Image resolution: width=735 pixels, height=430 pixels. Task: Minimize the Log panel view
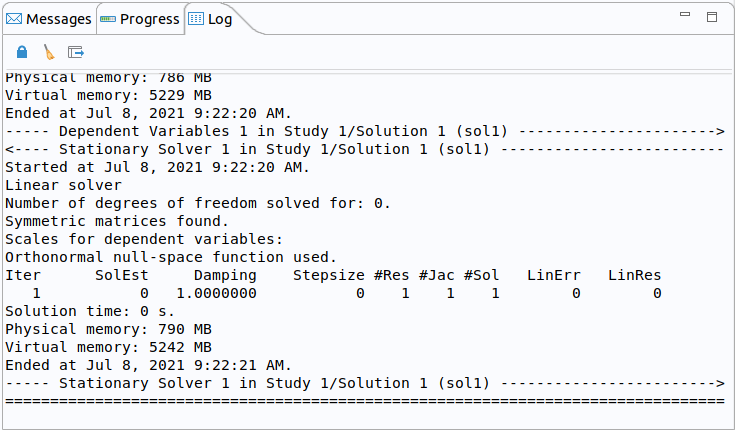pos(685,15)
